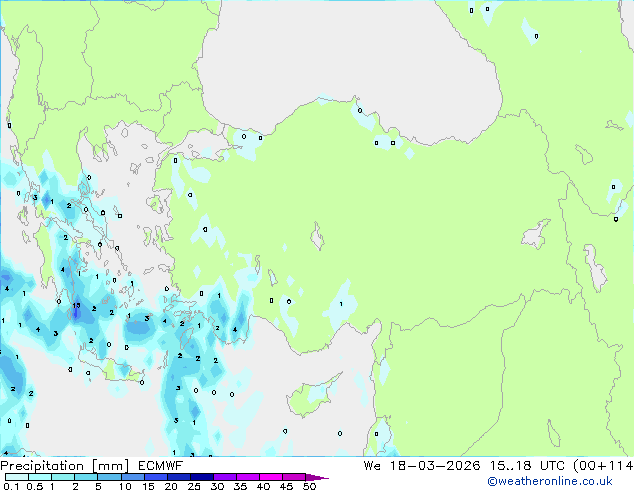Click the legend label '45'
The width and height of the screenshot is (634, 490).
pyautogui.click(x=286, y=486)
